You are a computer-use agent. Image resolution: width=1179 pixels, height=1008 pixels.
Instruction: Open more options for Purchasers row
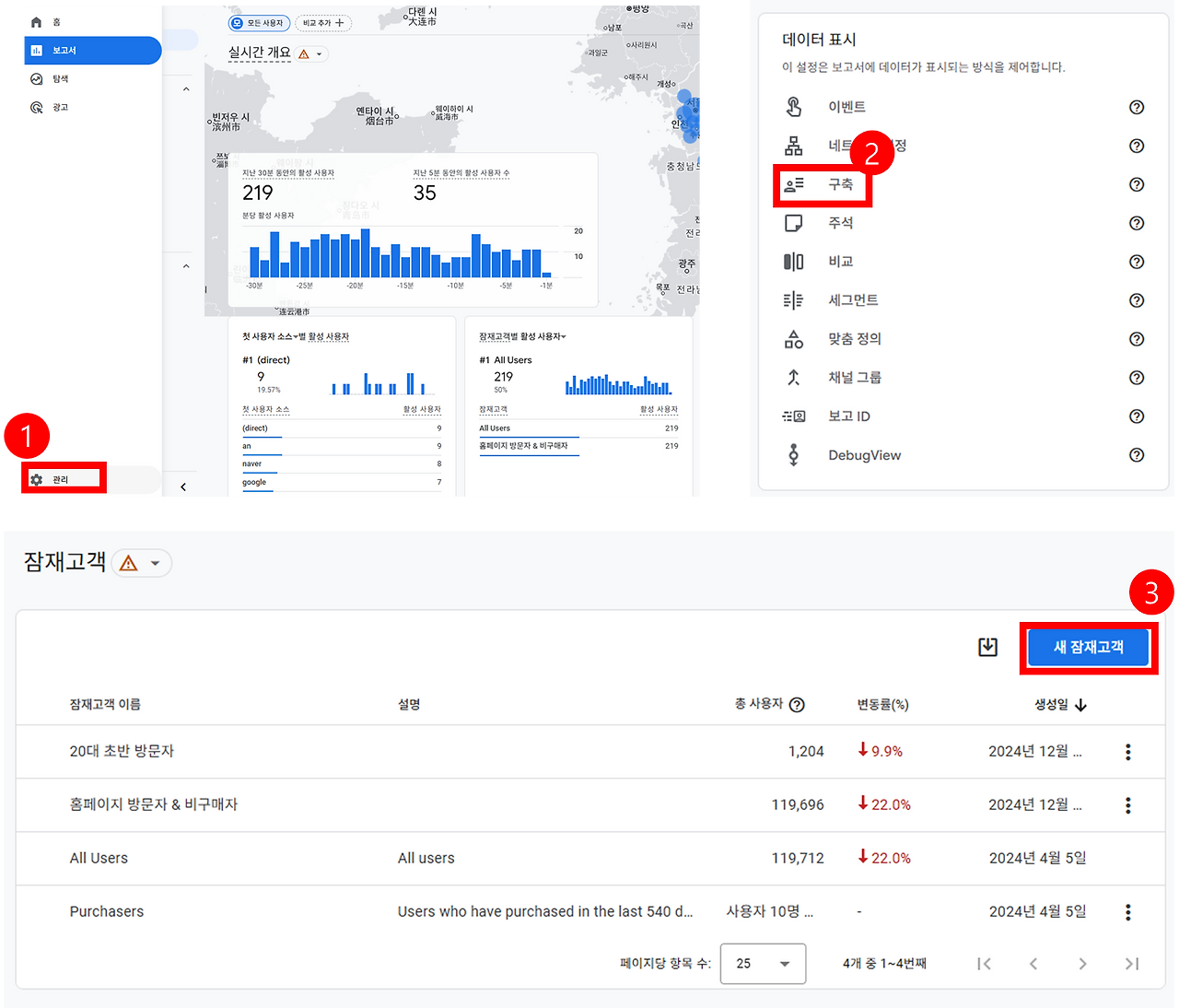click(x=1127, y=912)
